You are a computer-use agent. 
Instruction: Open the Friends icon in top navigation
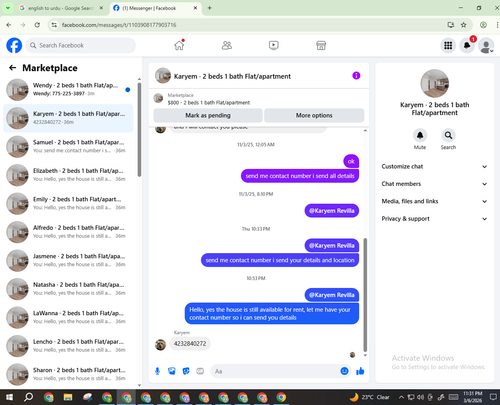pyautogui.click(x=227, y=45)
